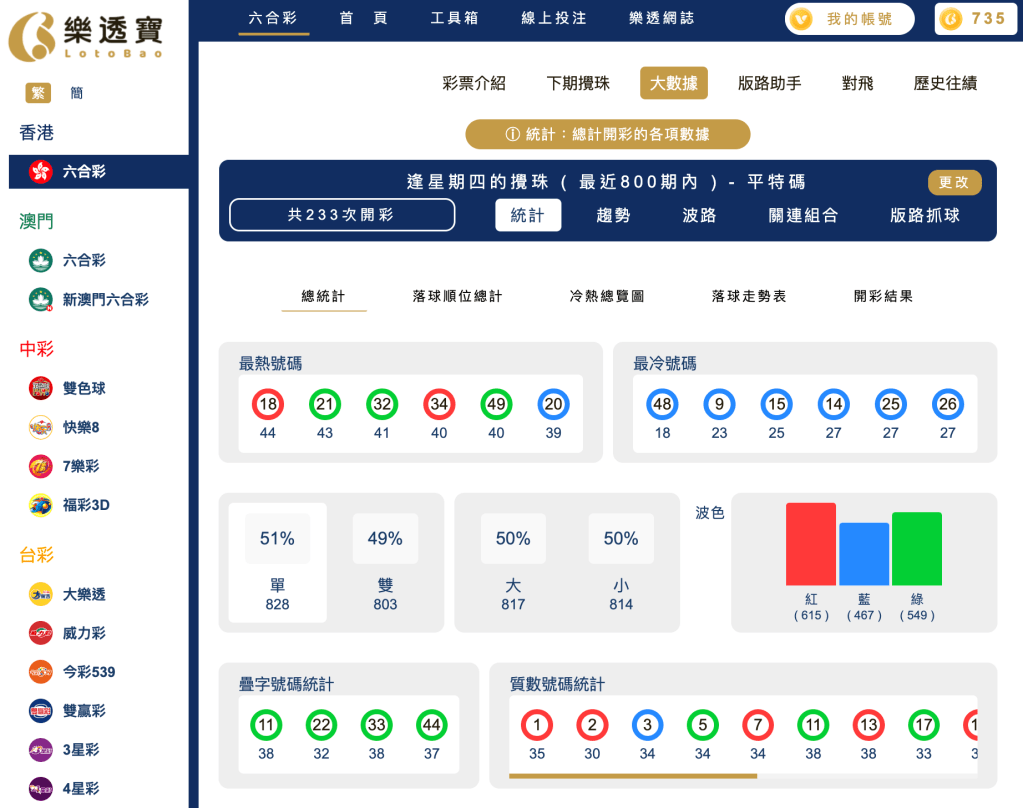This screenshot has height=808, width=1023.
Task: Select the 大樂透 icon under 台彩
Action: [41, 594]
